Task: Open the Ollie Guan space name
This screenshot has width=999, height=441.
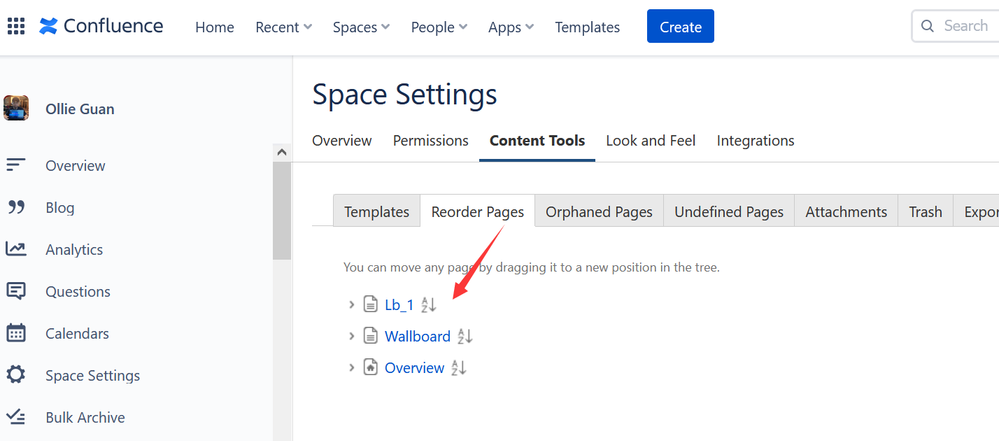Action: tap(80, 109)
